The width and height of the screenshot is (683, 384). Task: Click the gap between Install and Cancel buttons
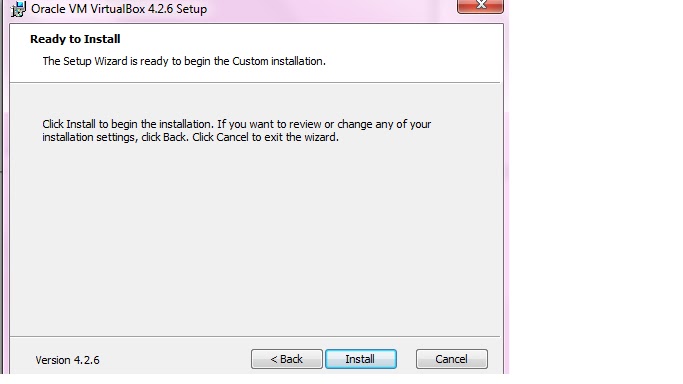pos(406,359)
